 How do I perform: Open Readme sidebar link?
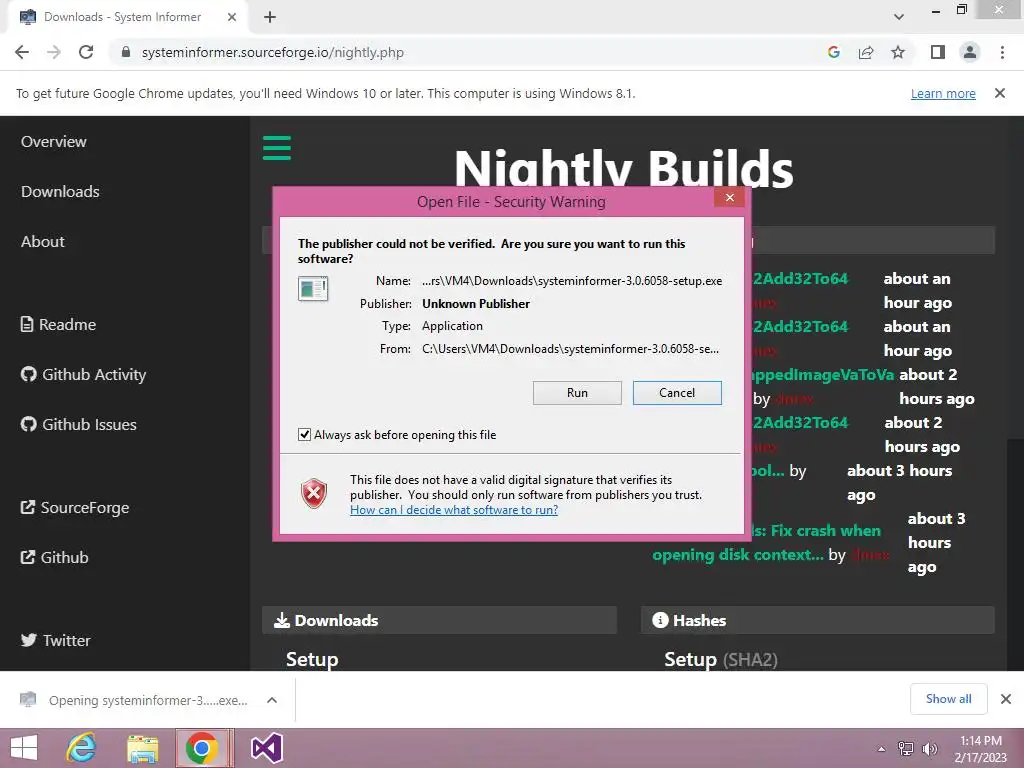pos(58,325)
